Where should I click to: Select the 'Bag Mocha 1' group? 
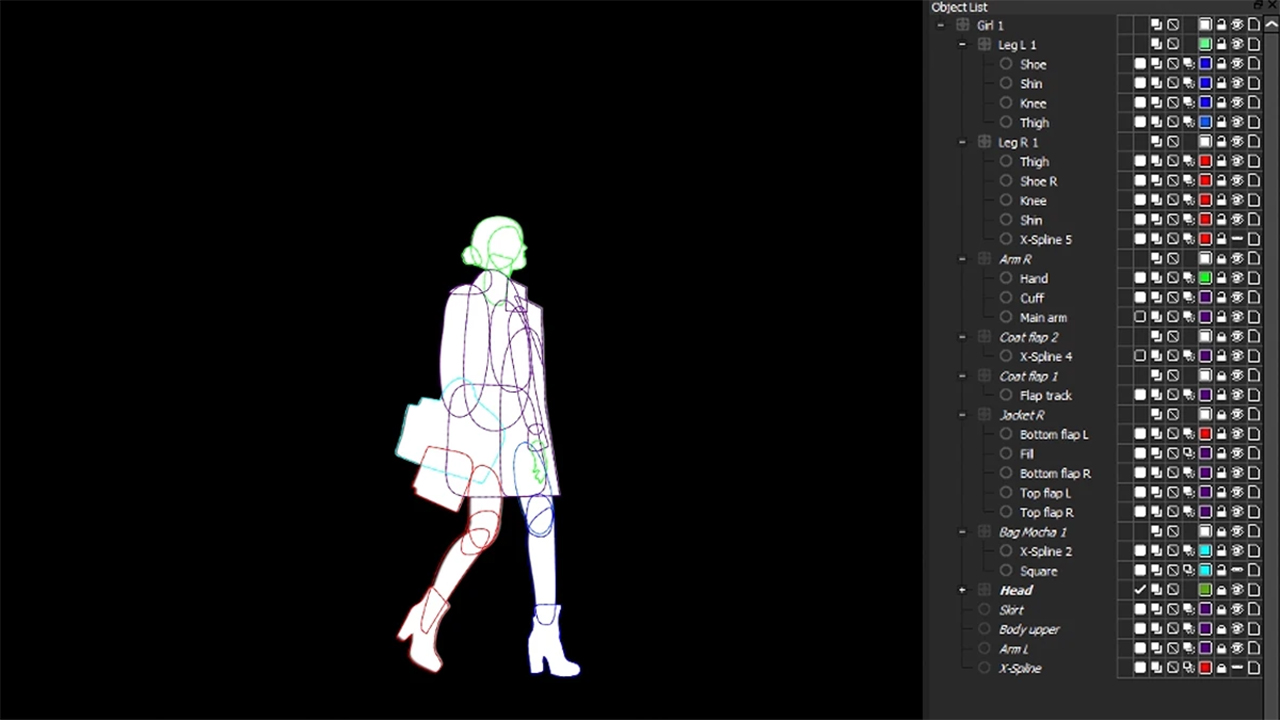pos(1033,532)
